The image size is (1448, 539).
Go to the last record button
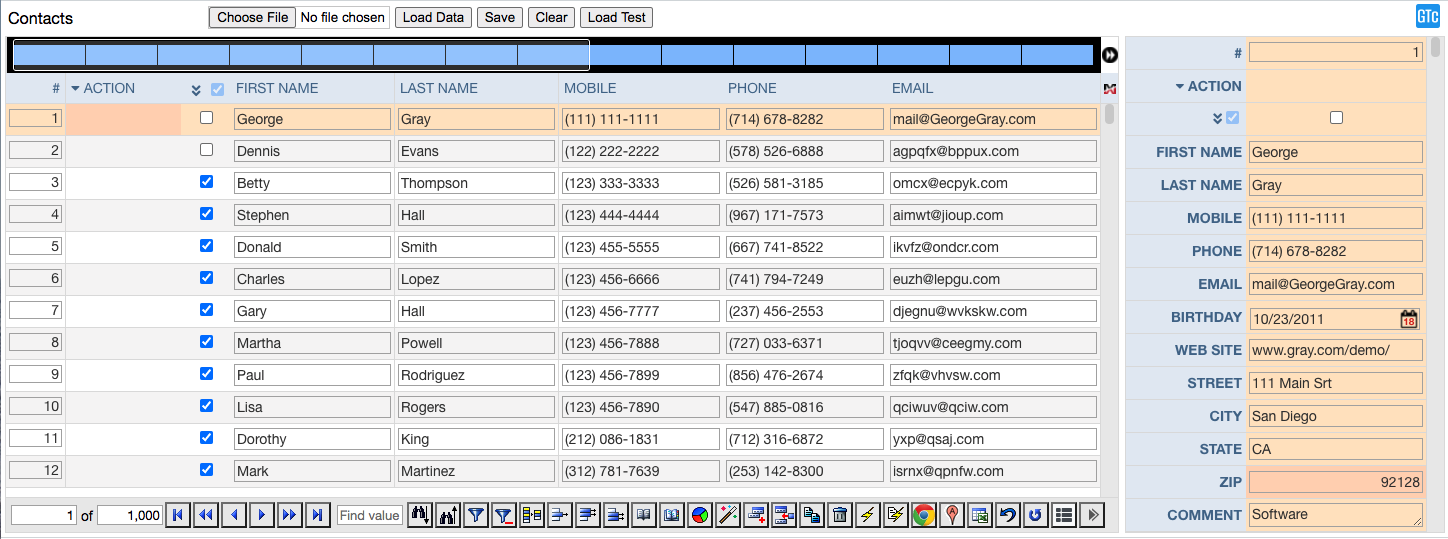pyautogui.click(x=317, y=515)
